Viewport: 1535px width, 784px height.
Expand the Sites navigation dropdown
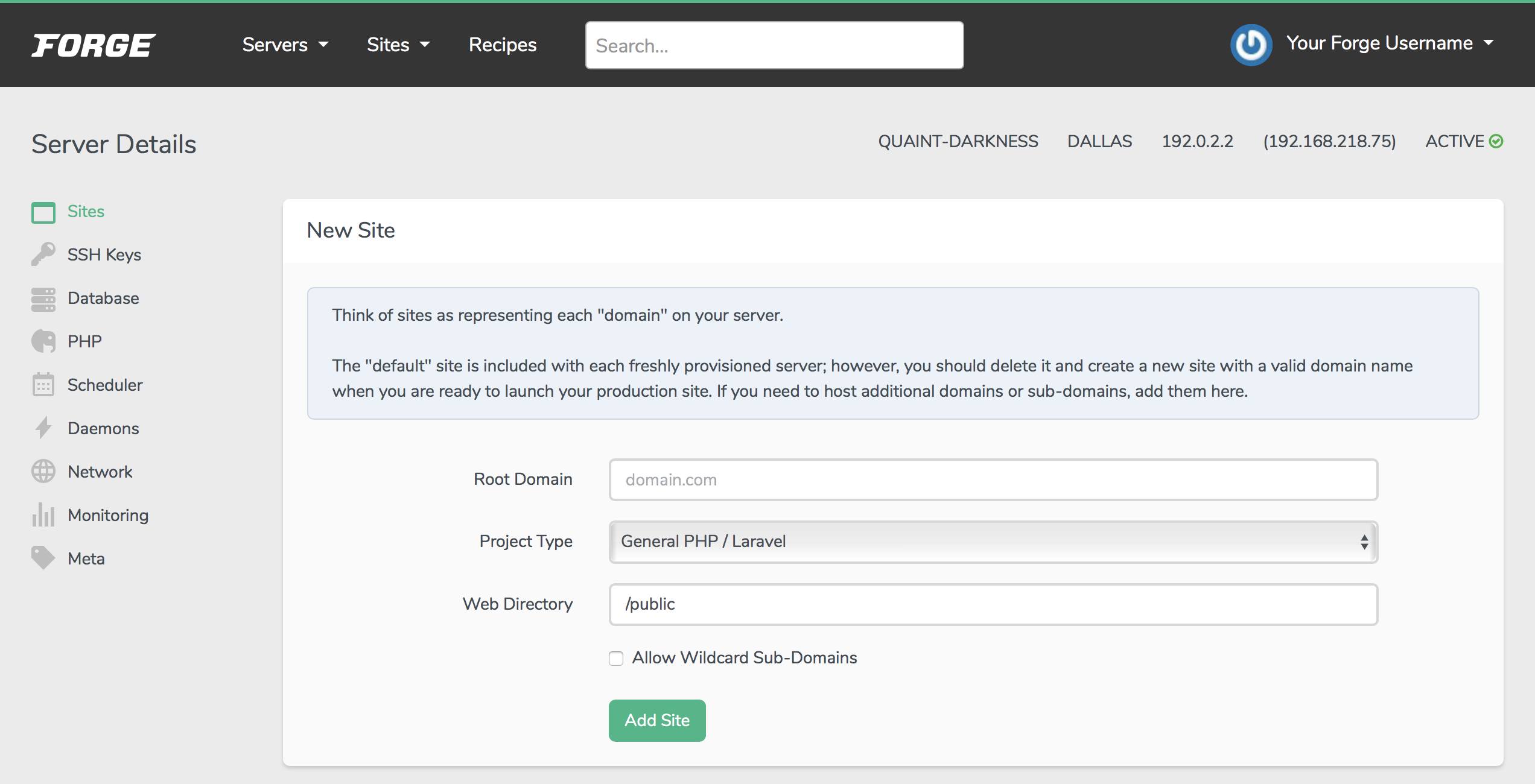[x=398, y=44]
